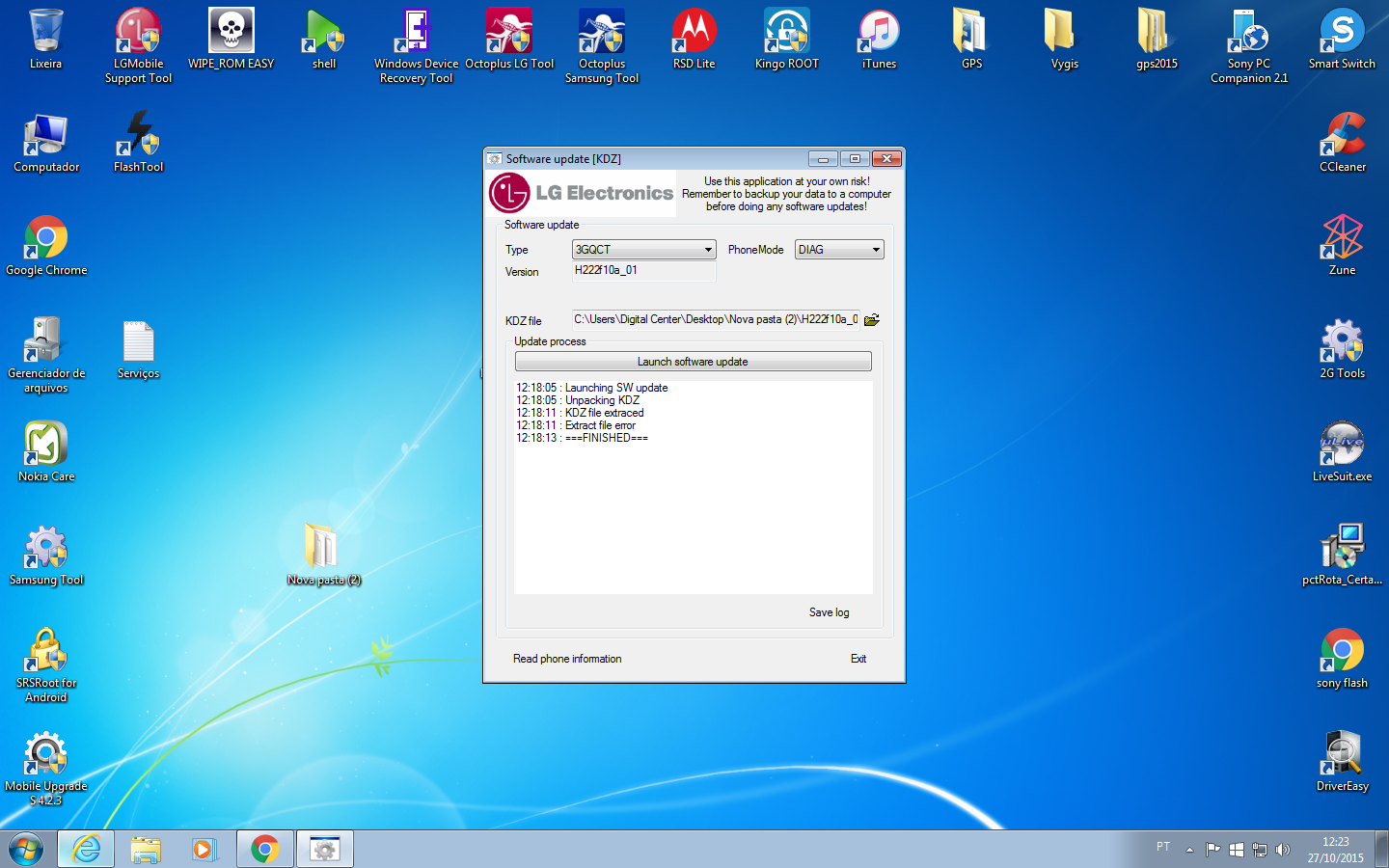This screenshot has width=1389, height=868.
Task: Open Internet Explorer from taskbar
Action: coord(86,849)
